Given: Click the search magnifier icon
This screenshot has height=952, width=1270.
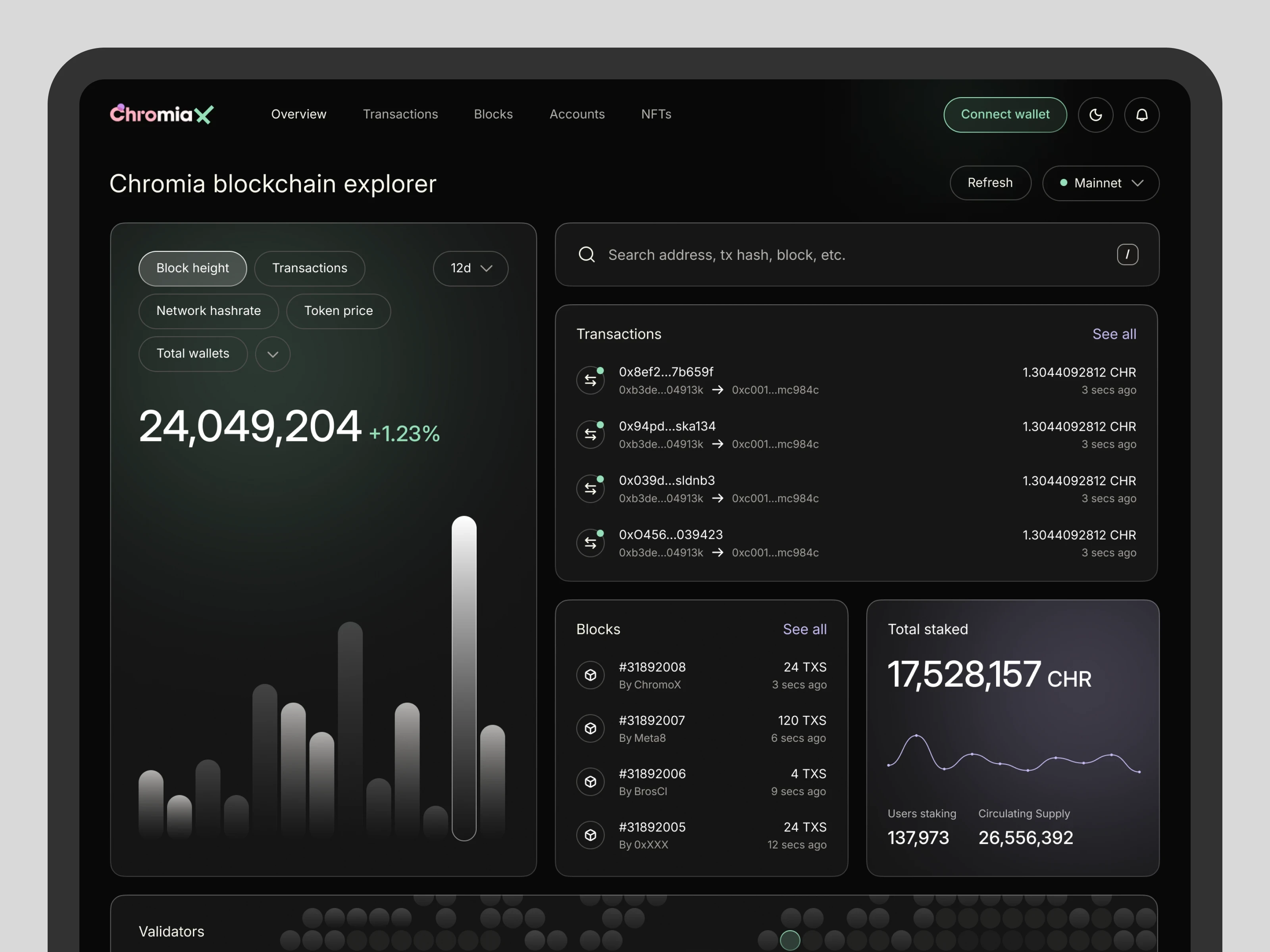Looking at the screenshot, I should [586, 254].
